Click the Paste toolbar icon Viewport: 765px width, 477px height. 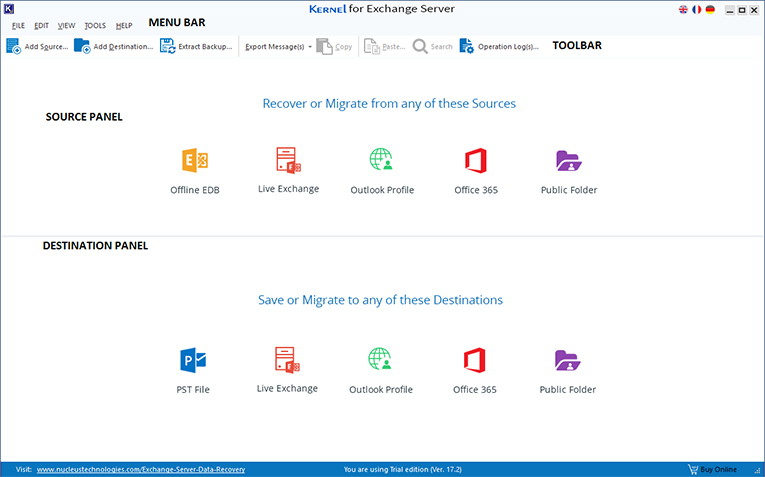372,47
